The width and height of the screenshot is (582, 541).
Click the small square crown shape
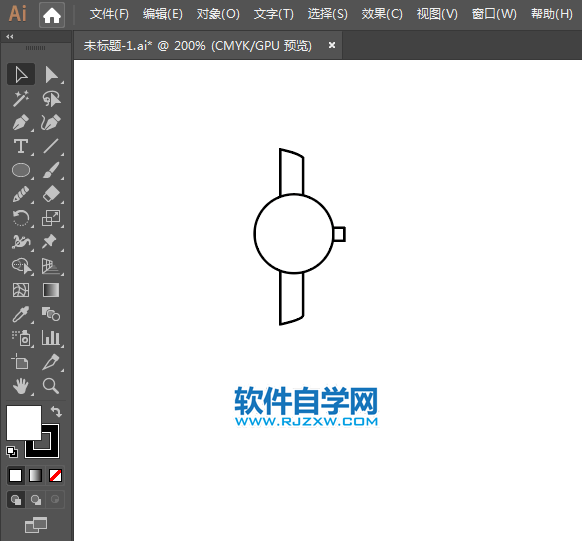click(x=340, y=234)
